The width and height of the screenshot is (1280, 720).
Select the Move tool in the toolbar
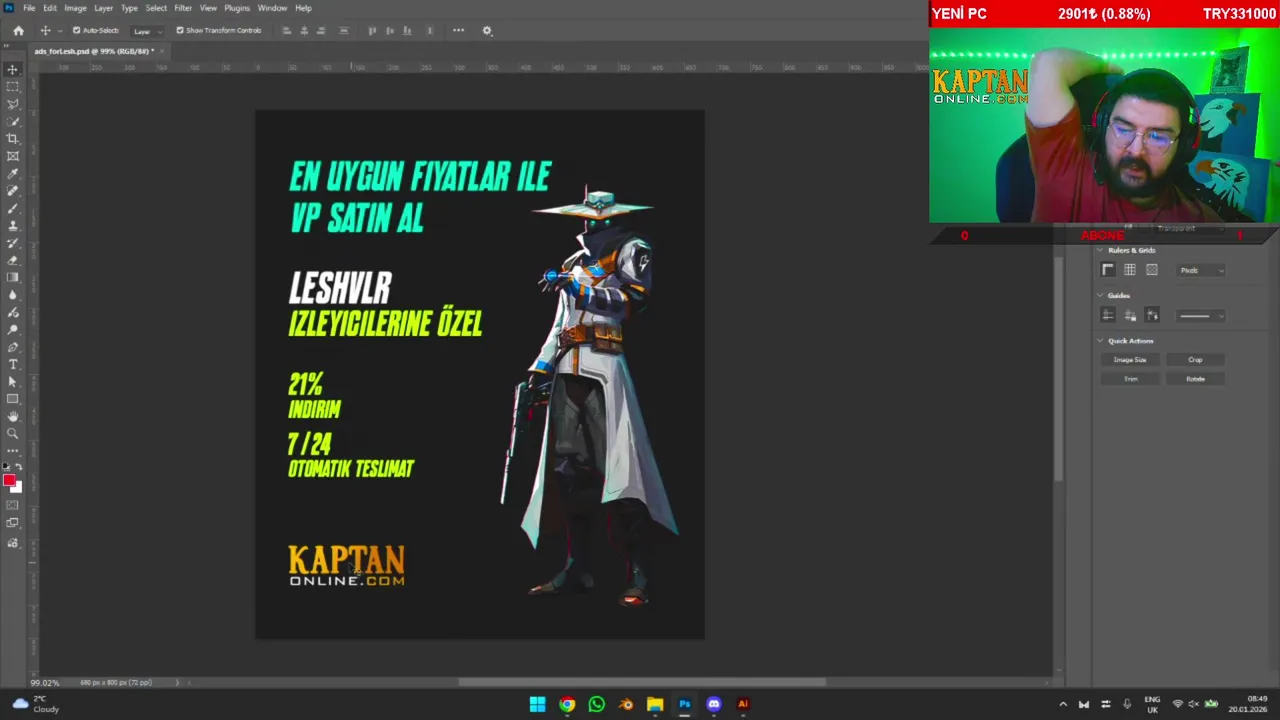(x=13, y=69)
